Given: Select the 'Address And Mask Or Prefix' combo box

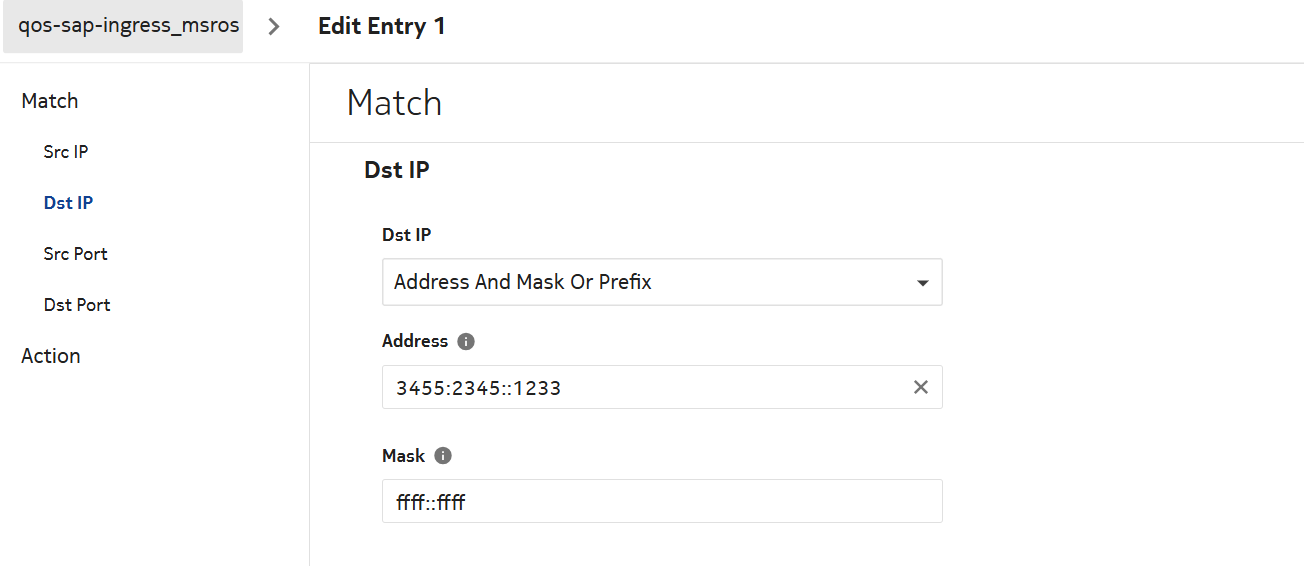Looking at the screenshot, I should 650,282.
